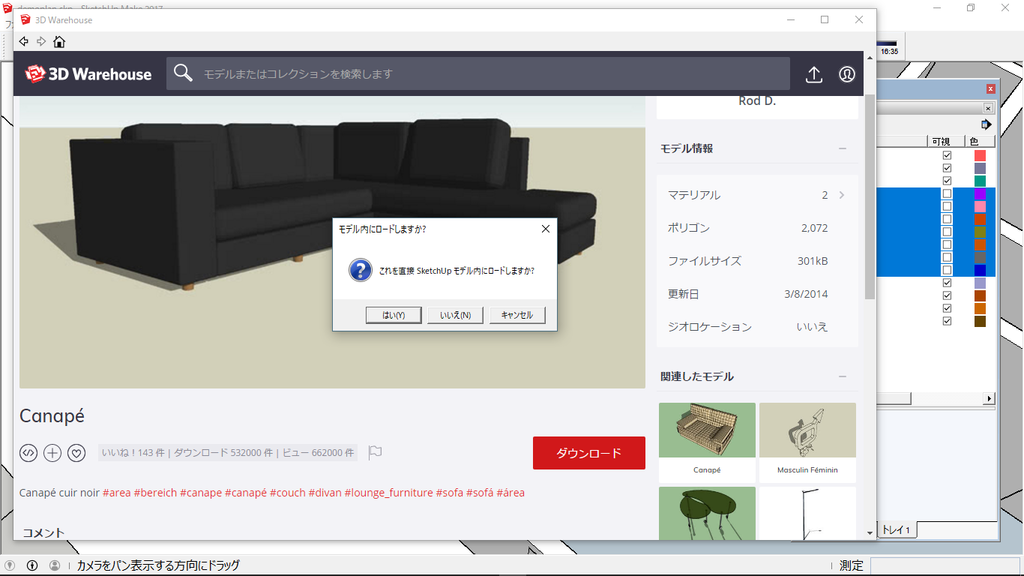Viewport: 1024px width, 576px height.
Task: Open the green table related model thumbnail
Action: (x=707, y=513)
